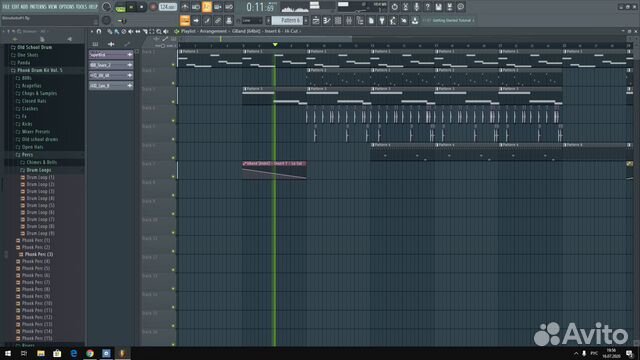This screenshot has width=640, height=360.
Task: Toggle the orange countdown-before-recording icon
Action: tap(207, 7)
